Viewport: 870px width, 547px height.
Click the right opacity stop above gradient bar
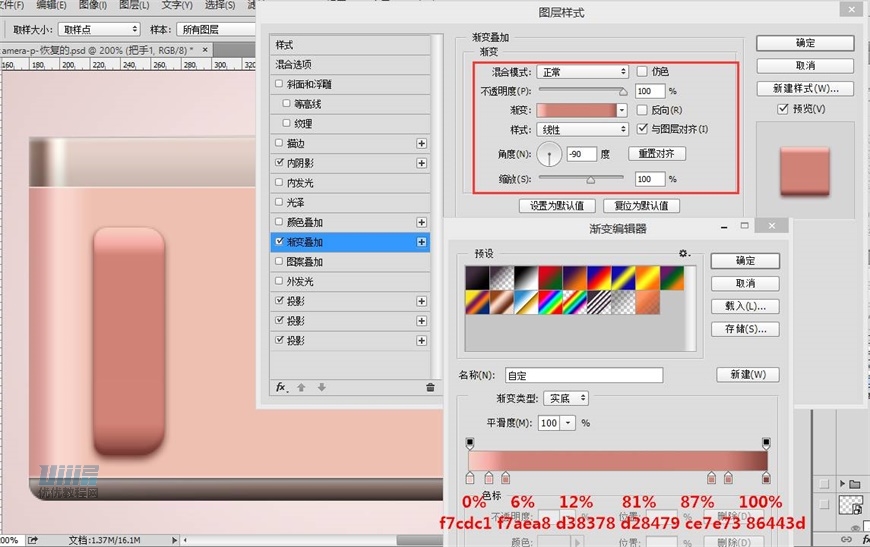[766, 443]
